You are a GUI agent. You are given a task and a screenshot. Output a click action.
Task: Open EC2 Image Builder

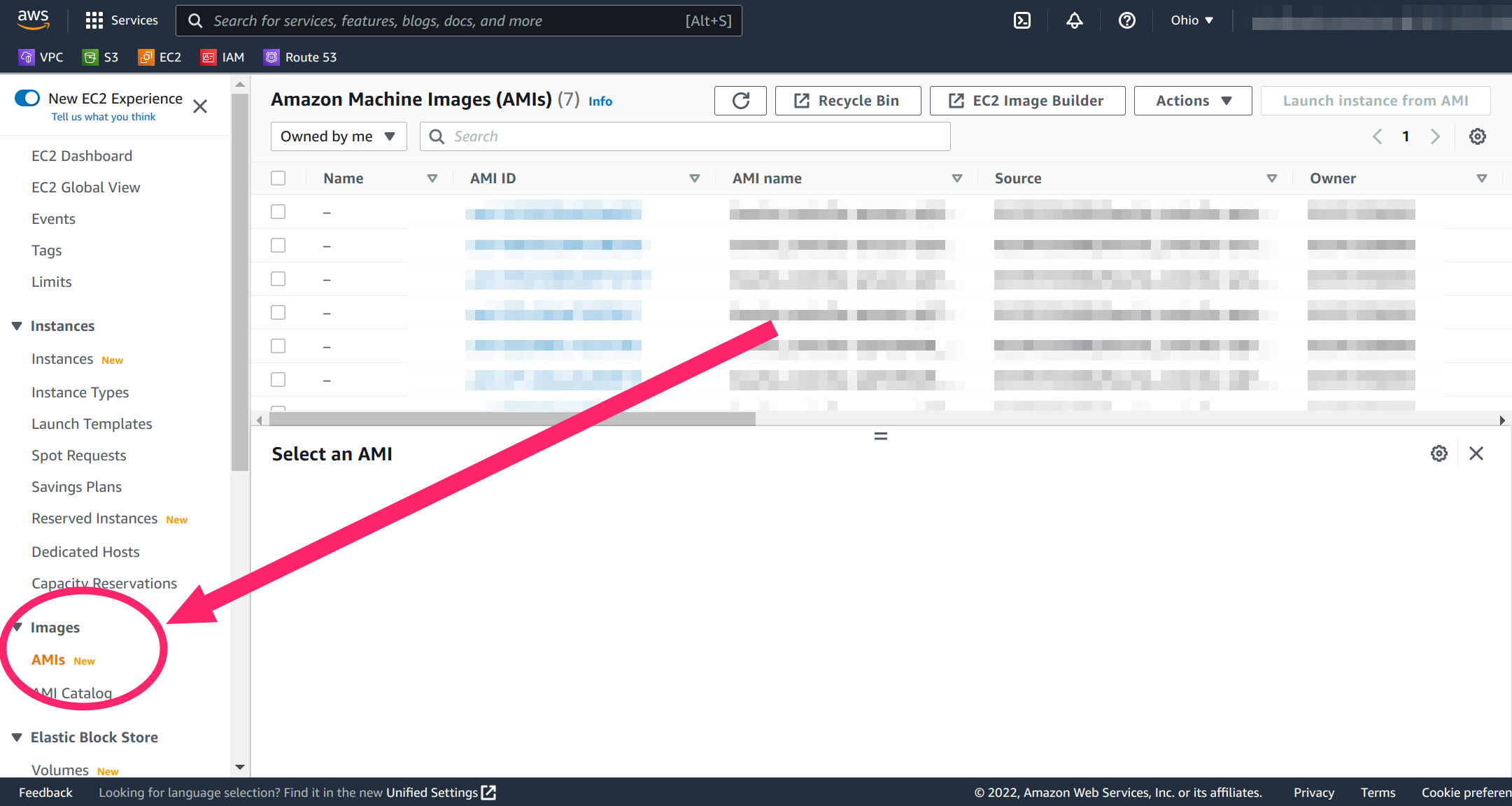(1027, 101)
